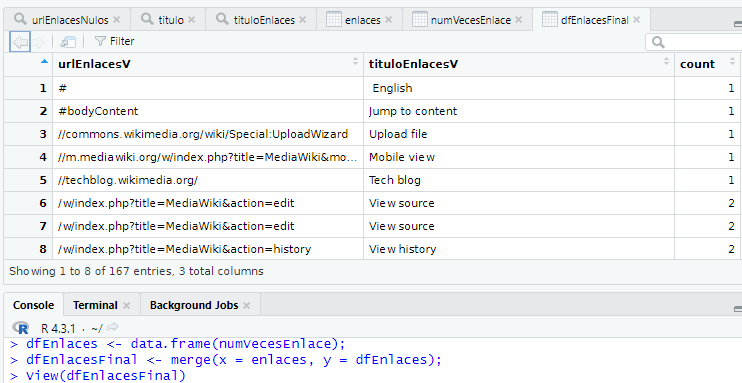Viewport: 742px width, 383px height.
Task: Select the action=history URL cell
Action: click(208, 249)
